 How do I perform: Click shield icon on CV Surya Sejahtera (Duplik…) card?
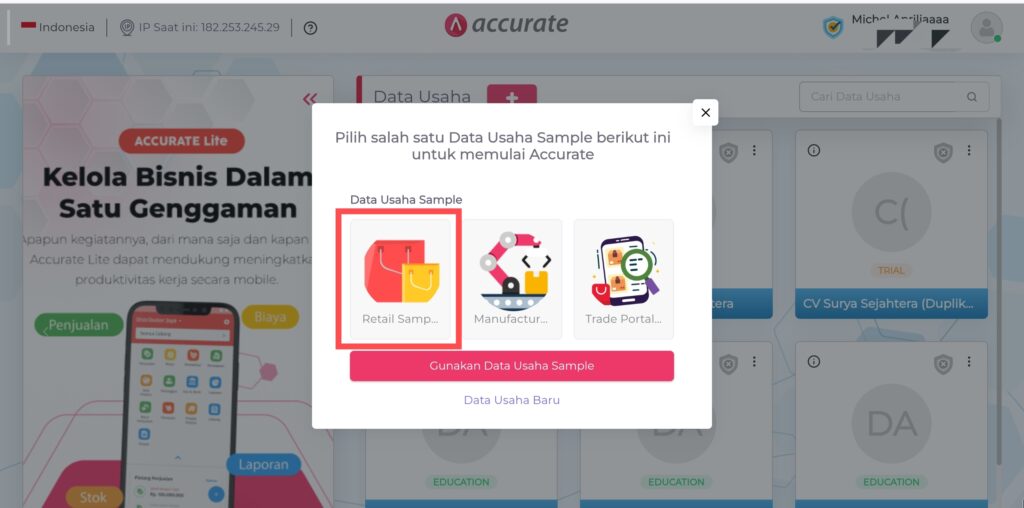tap(943, 152)
